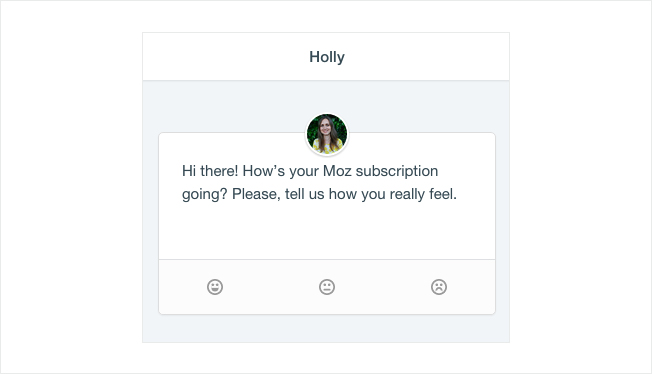Select the sad frowning face rating

pyautogui.click(x=439, y=287)
